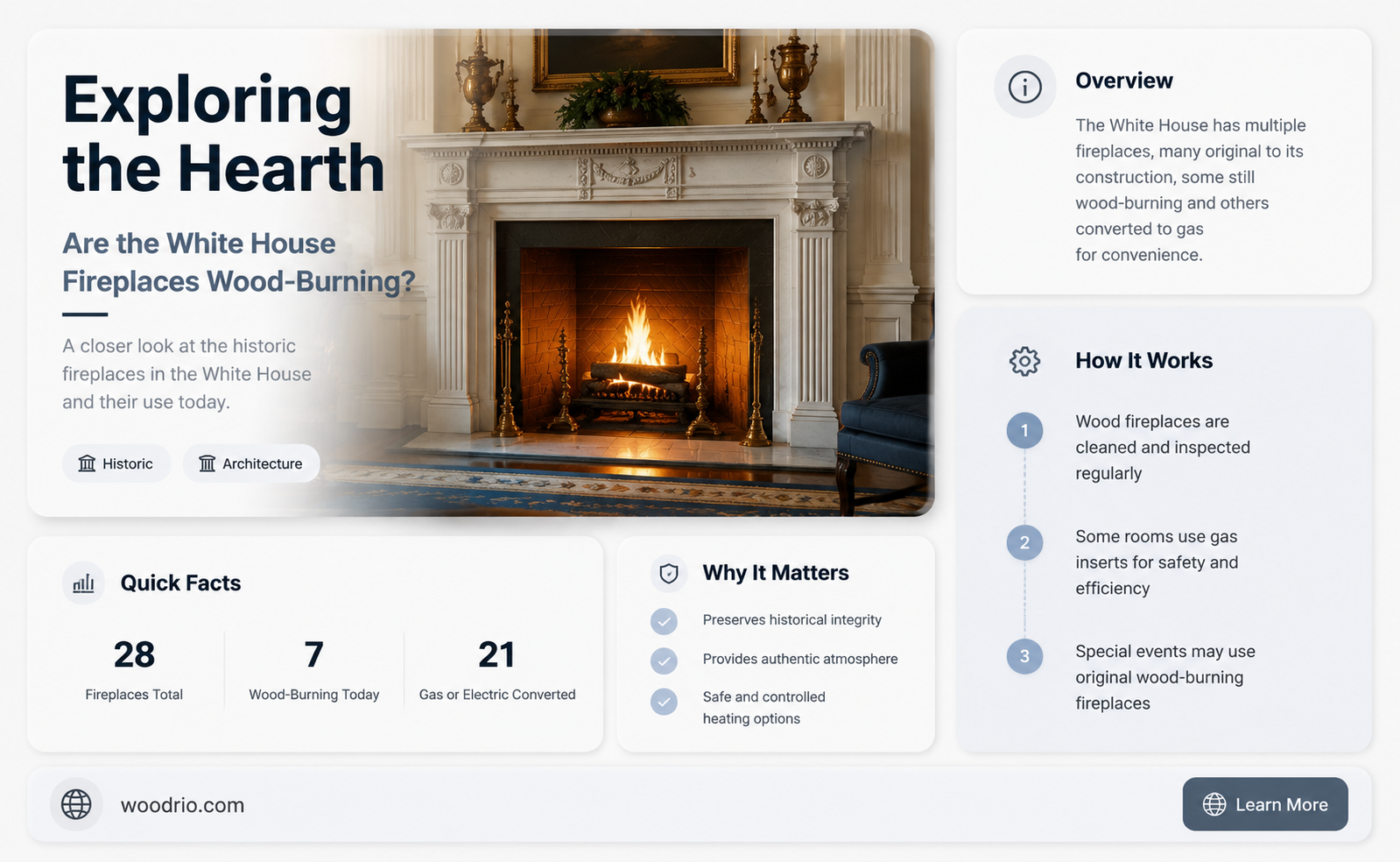Click the Why It Matters shield icon
Image resolution: width=1400 pixels, height=862 pixels.
click(669, 574)
